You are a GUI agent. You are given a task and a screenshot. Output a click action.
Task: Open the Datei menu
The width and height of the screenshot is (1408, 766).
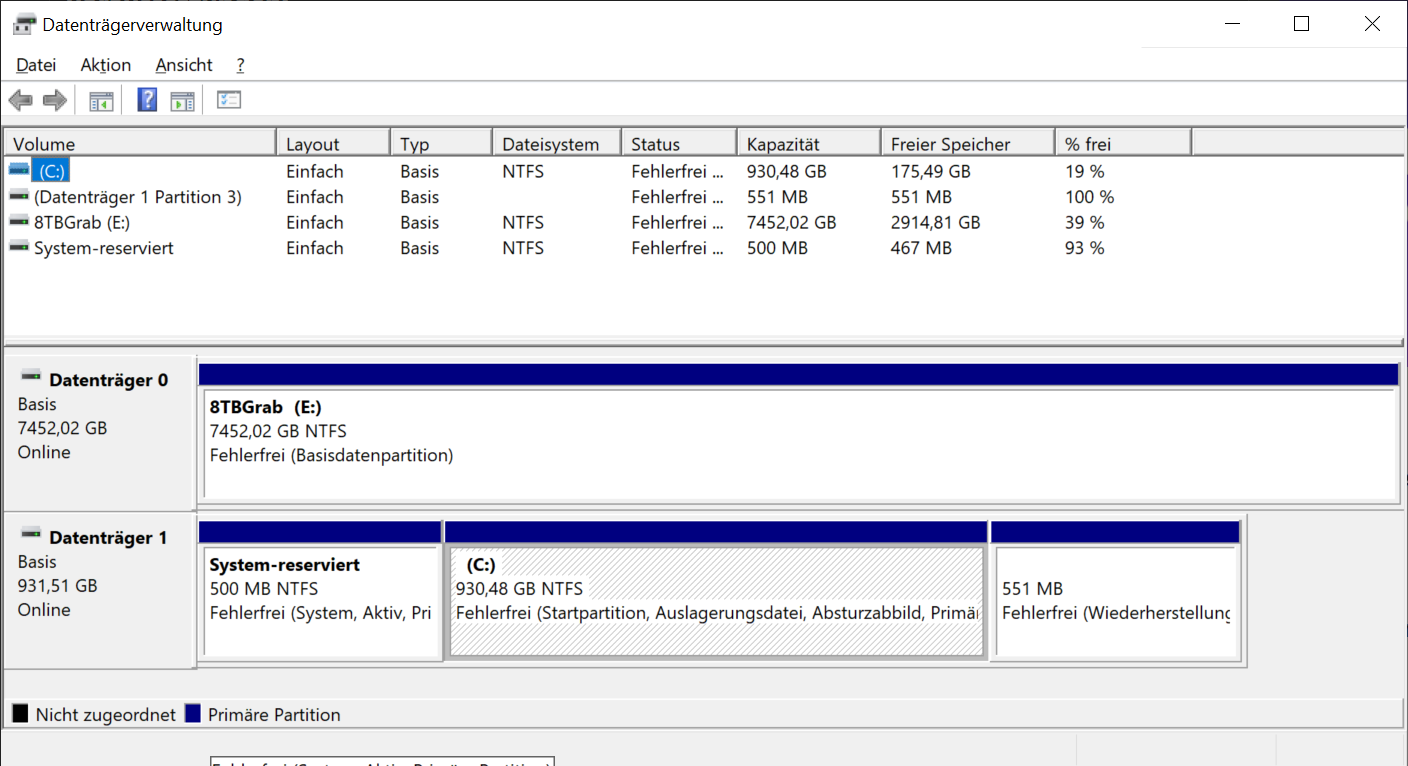pyautogui.click(x=36, y=65)
